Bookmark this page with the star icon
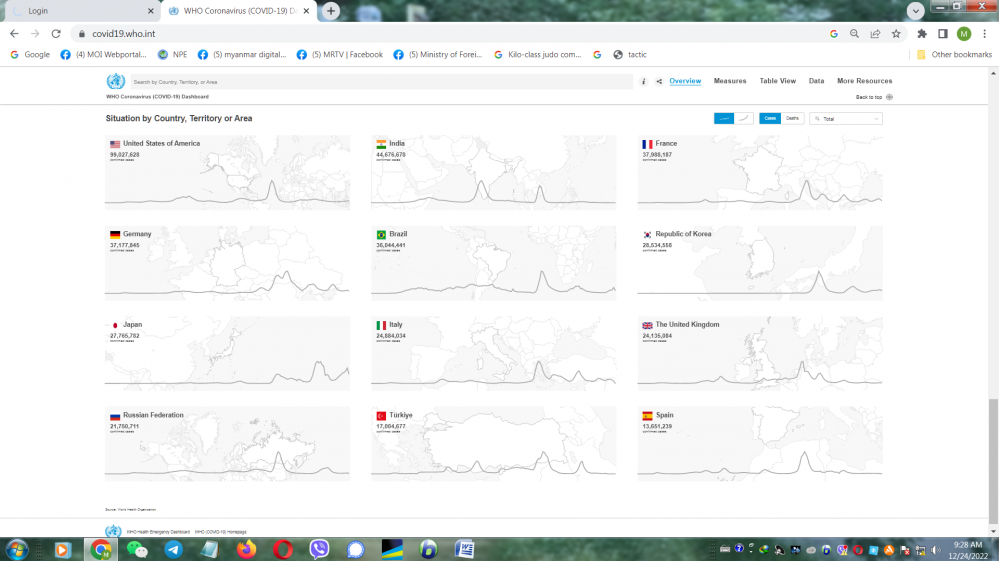 pos(895,33)
